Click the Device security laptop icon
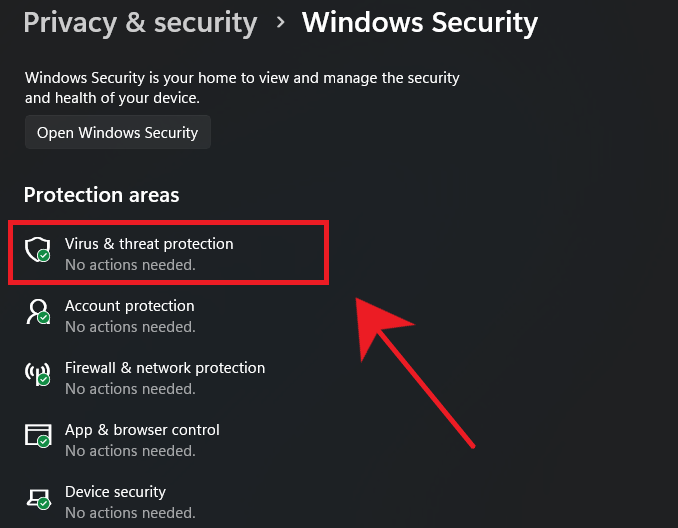Viewport: 678px width, 528px height. tap(37, 498)
